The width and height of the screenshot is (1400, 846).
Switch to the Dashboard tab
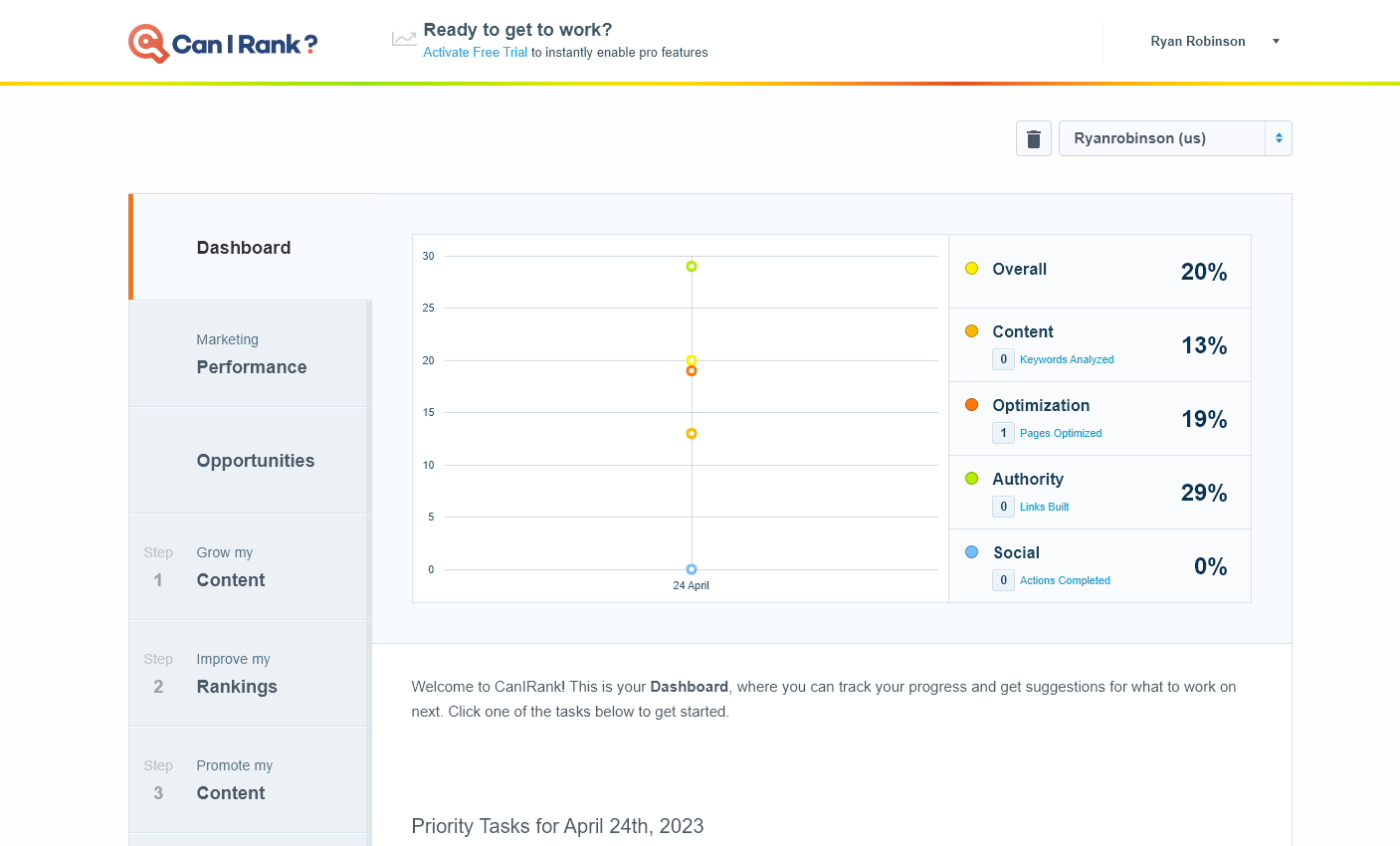coord(244,247)
